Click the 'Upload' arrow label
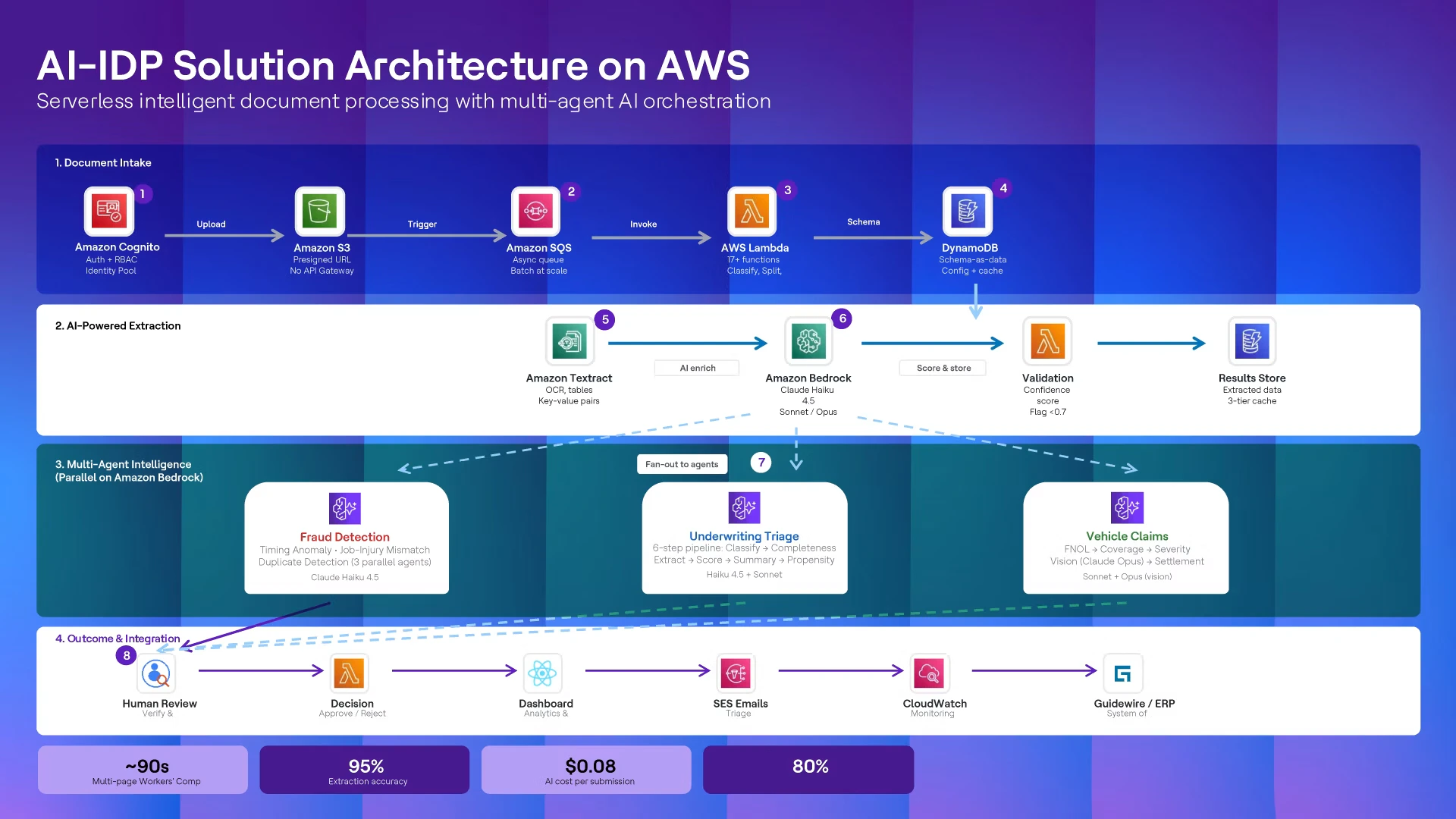The height and width of the screenshot is (819, 1456). (x=211, y=224)
